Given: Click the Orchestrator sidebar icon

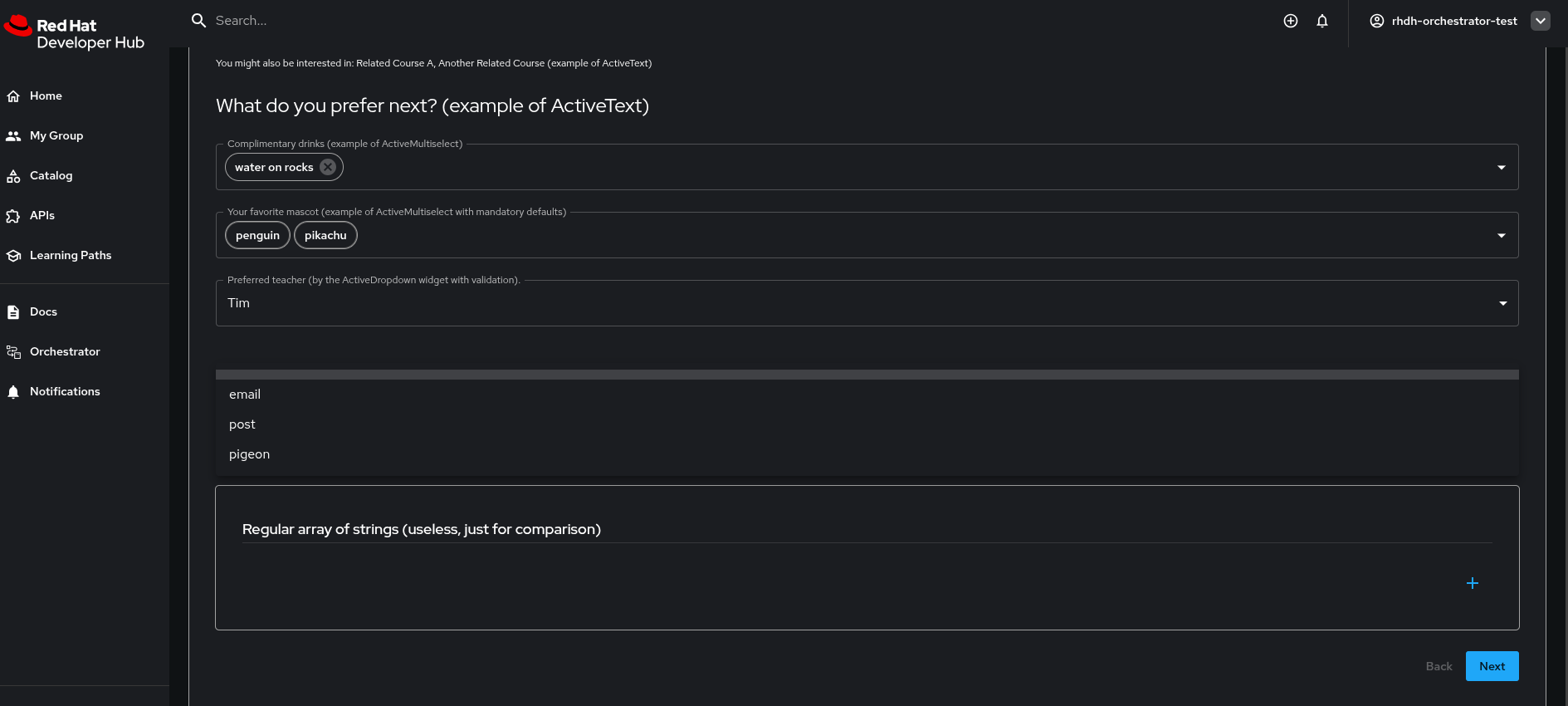Looking at the screenshot, I should coord(13,352).
